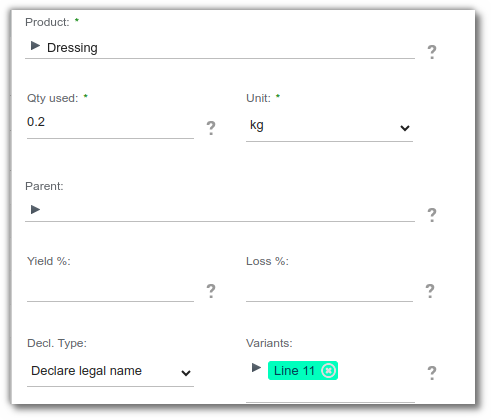The width and height of the screenshot is (491, 420).
Task: Expand the Variants suggestion arrow
Action: point(256,367)
